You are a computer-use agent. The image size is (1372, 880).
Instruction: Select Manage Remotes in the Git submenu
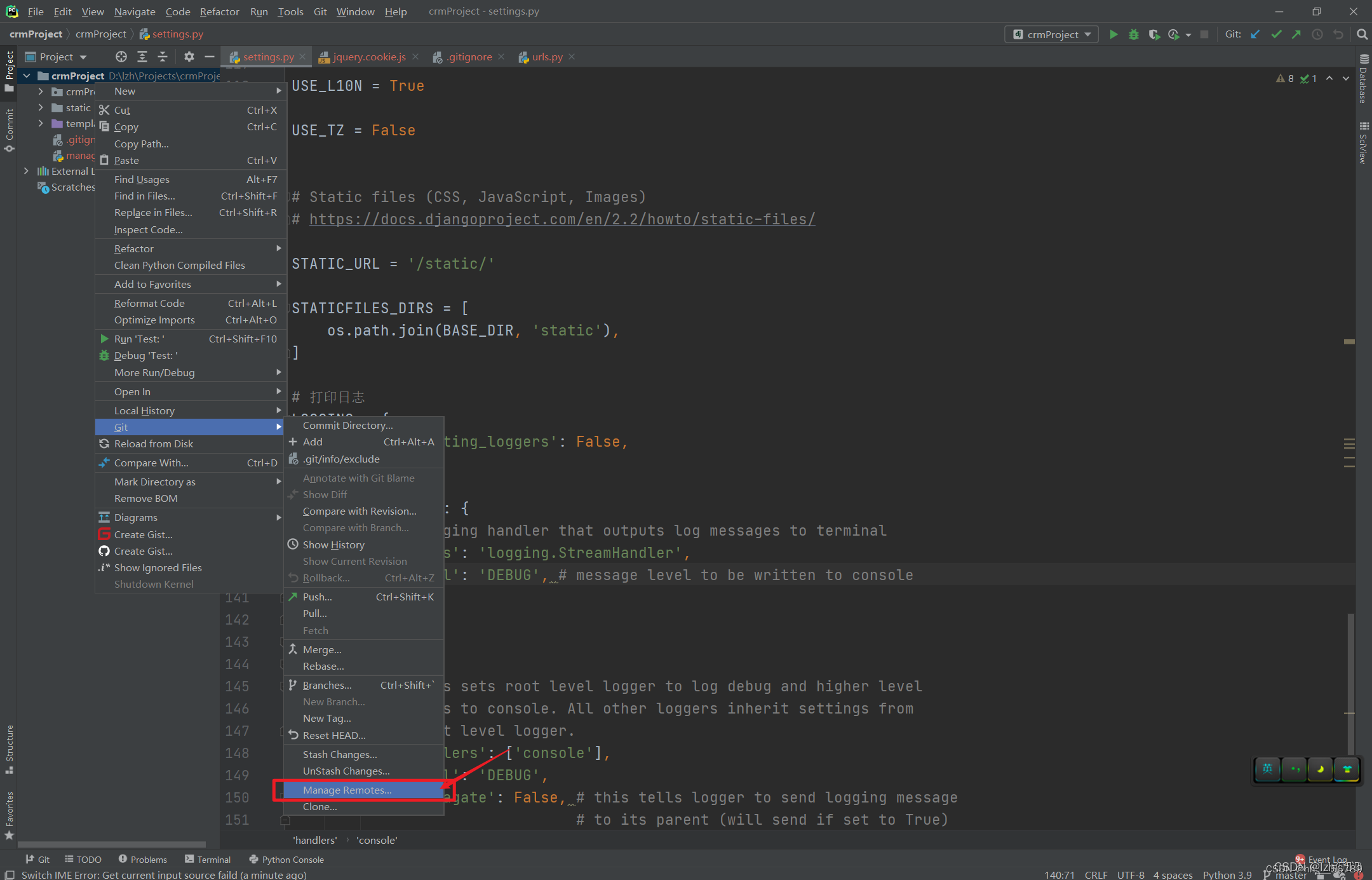(347, 790)
